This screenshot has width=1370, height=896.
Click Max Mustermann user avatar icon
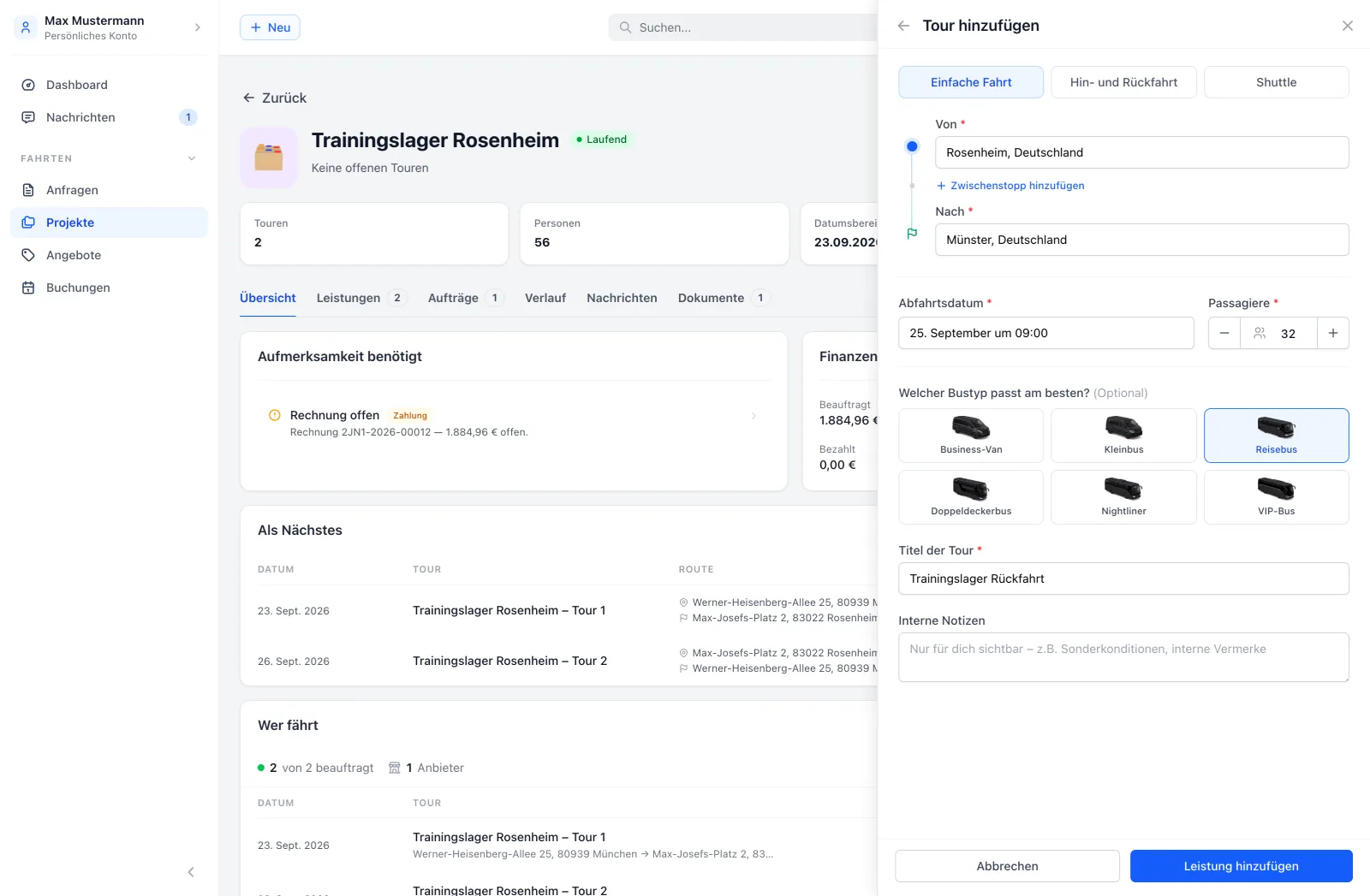pos(26,27)
